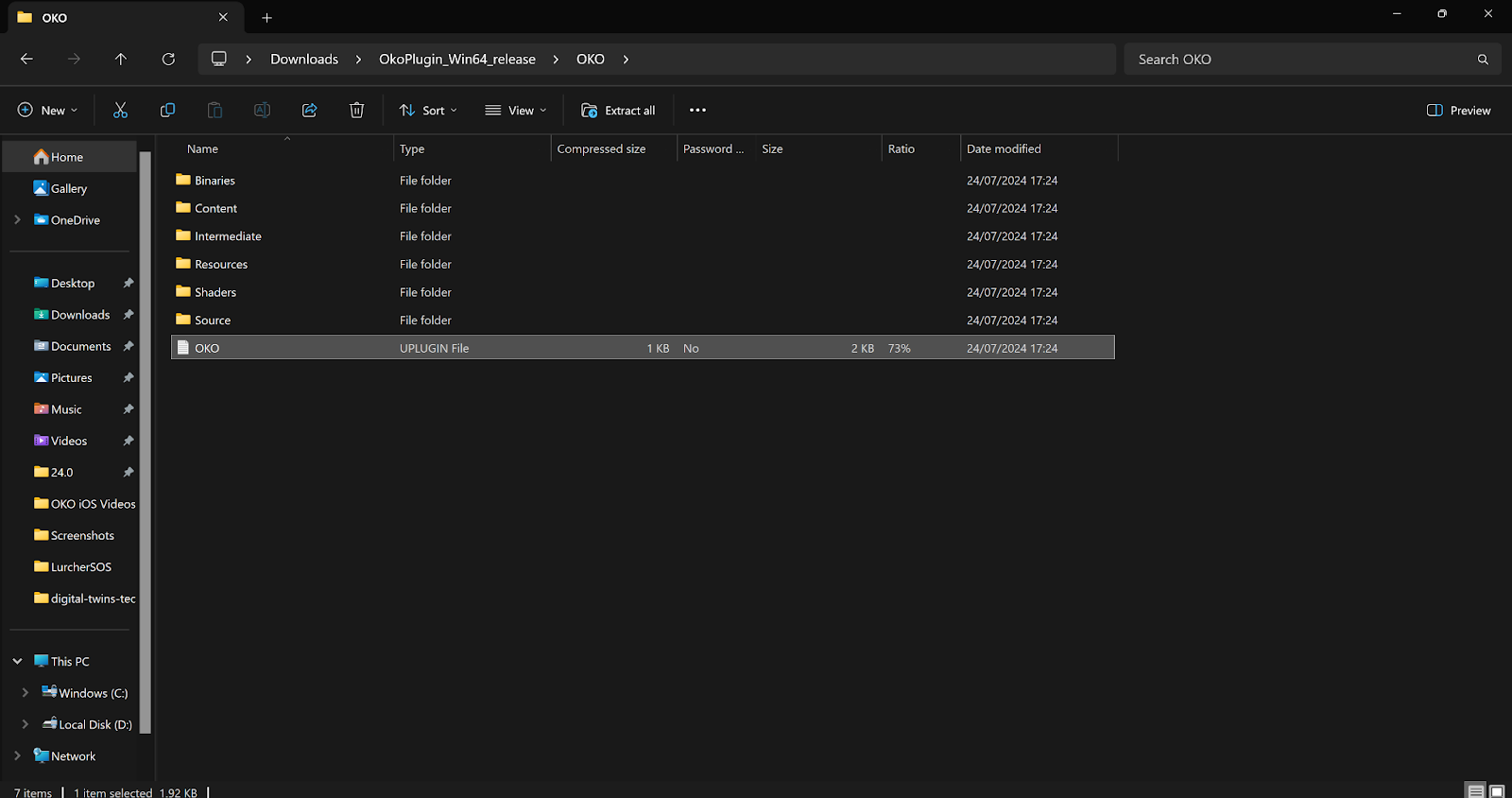Viewport: 1512px width, 798px height.
Task: Select the OKO UPLUGIN file
Action: coord(643,348)
